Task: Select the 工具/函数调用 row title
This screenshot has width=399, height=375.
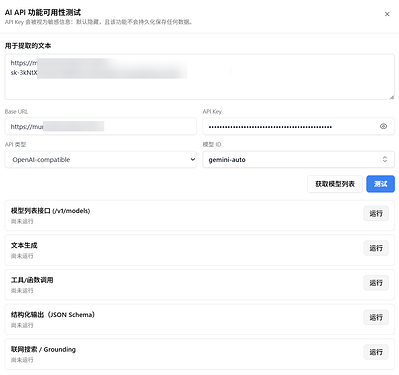Action: click(x=32, y=280)
